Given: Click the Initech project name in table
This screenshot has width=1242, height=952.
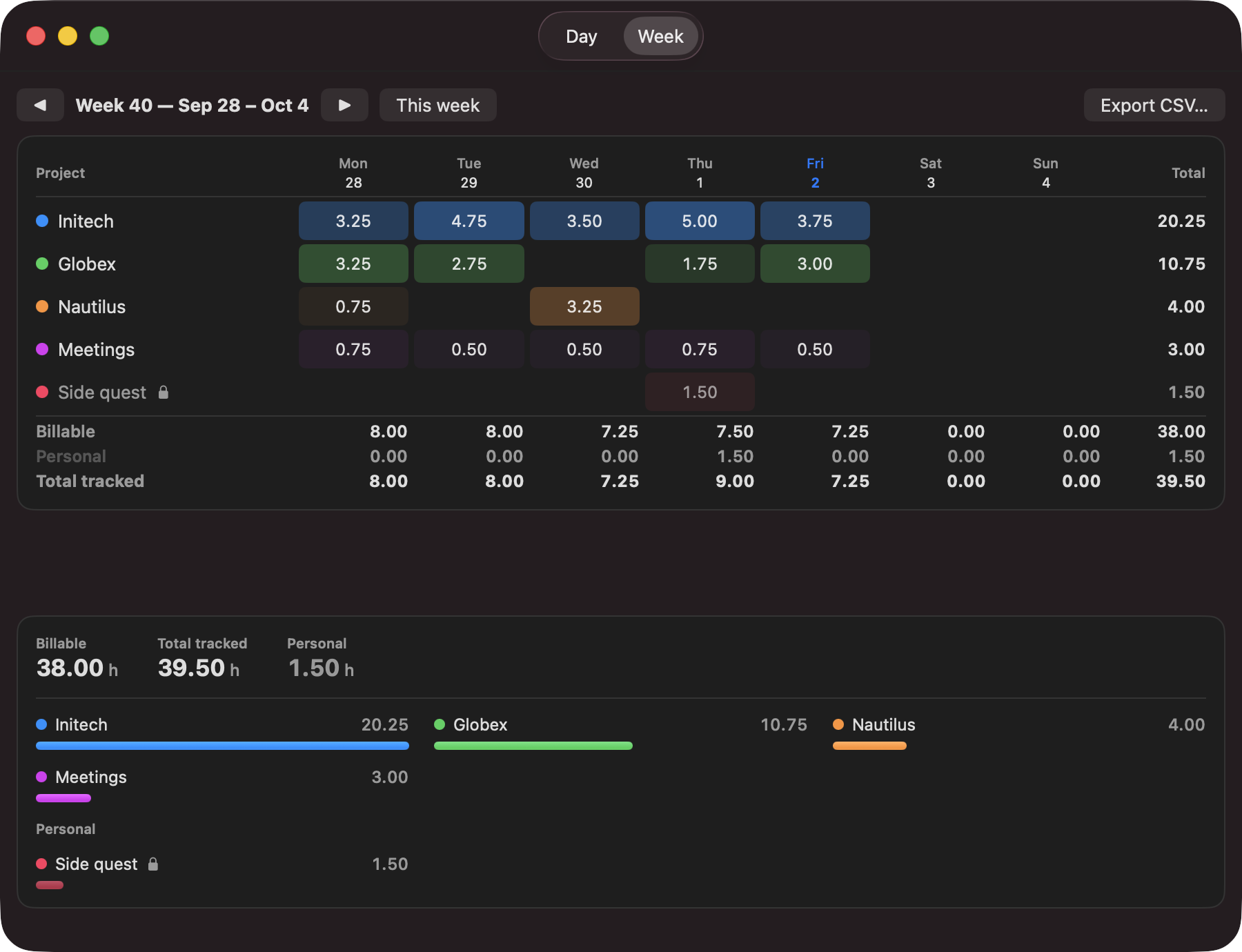Looking at the screenshot, I should pos(86,221).
